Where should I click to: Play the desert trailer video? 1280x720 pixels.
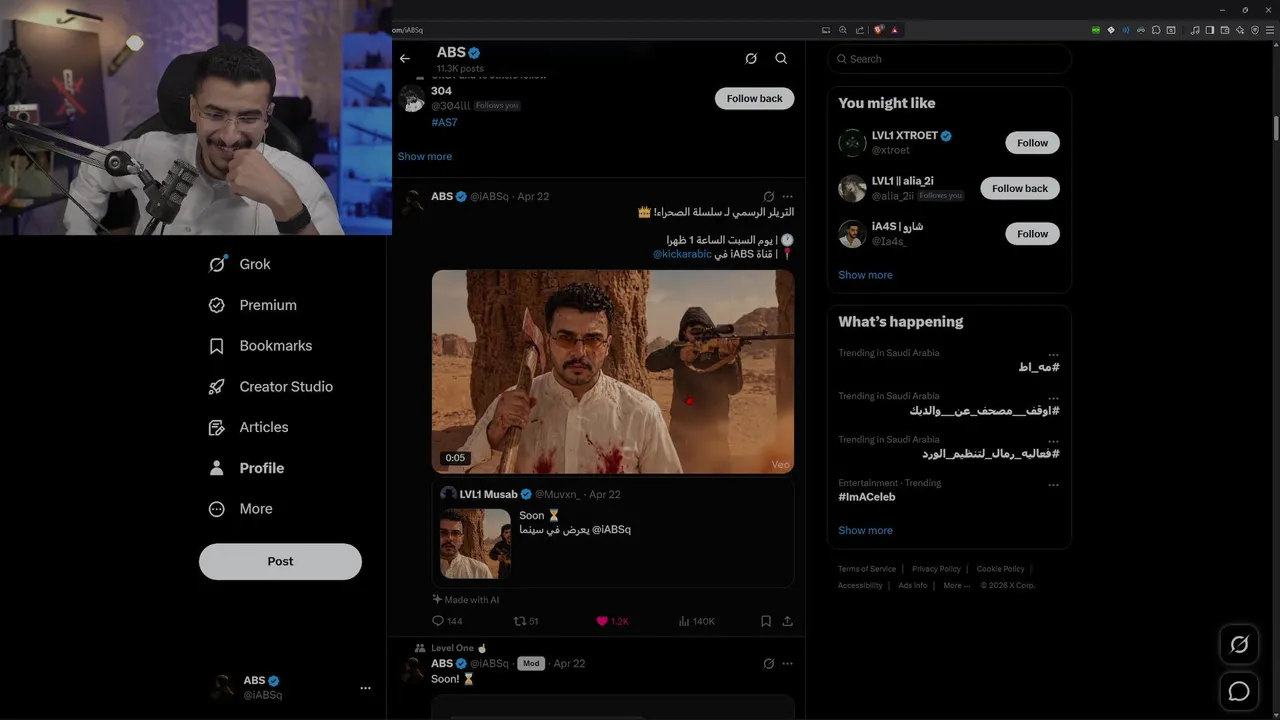pos(613,371)
